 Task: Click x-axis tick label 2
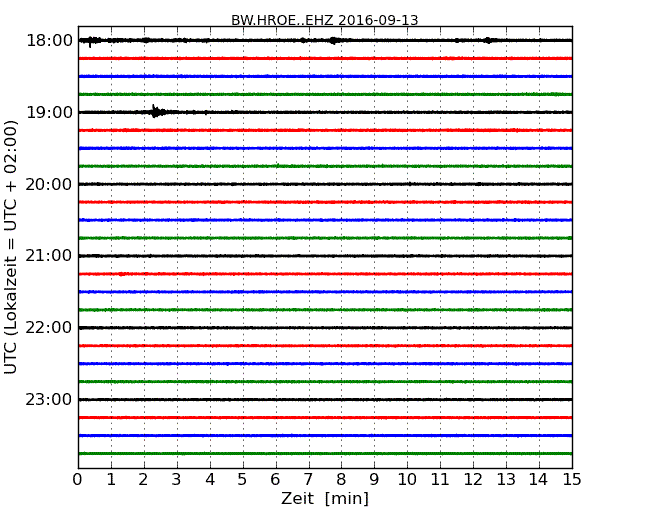point(143,480)
